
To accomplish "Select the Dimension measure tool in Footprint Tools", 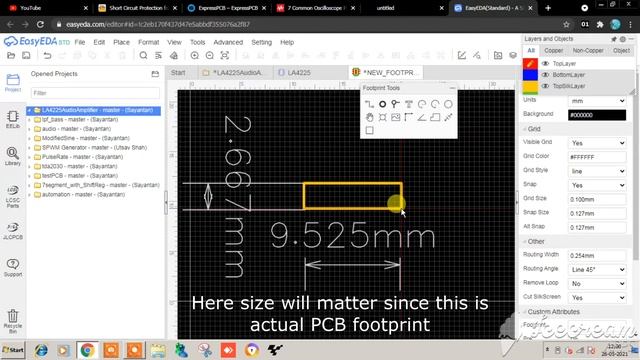I will [x=448, y=118].
